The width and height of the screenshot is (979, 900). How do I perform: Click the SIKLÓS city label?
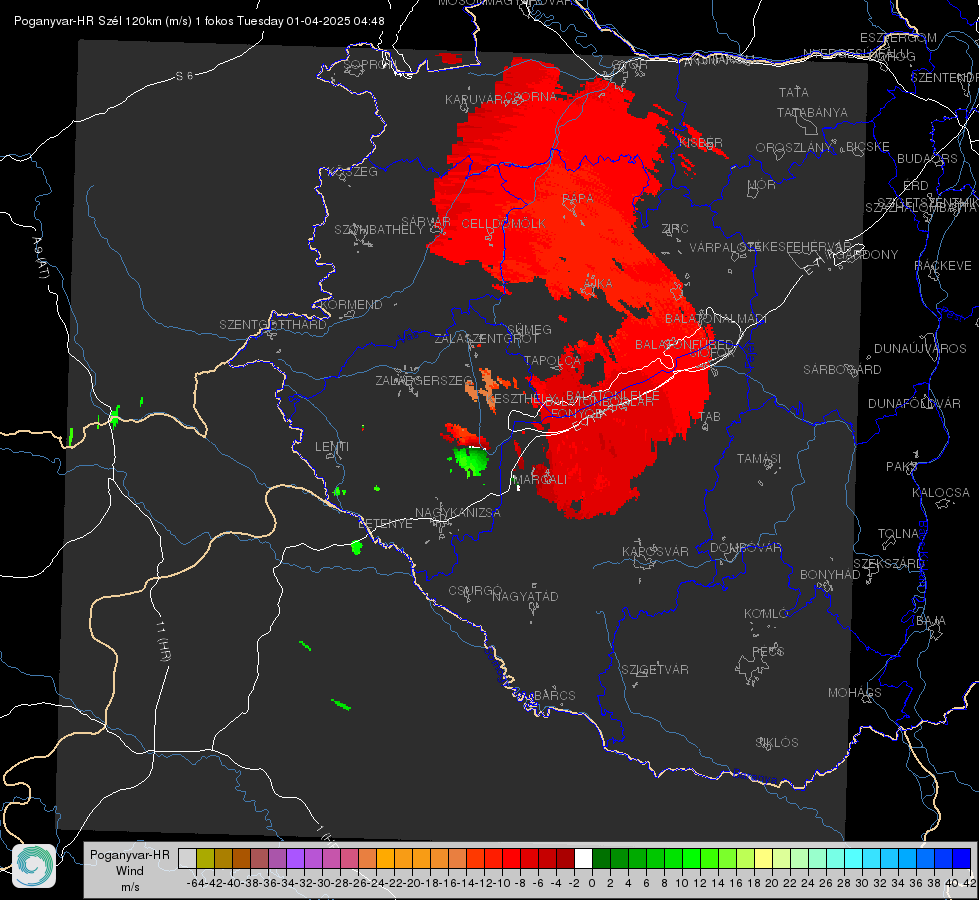tap(777, 743)
